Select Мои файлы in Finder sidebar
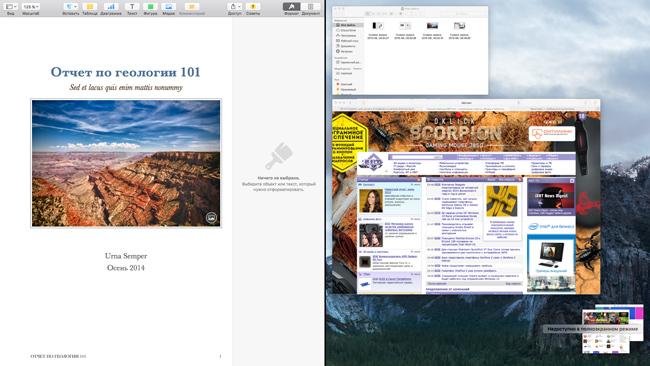The width and height of the screenshot is (650, 366). click(x=348, y=25)
